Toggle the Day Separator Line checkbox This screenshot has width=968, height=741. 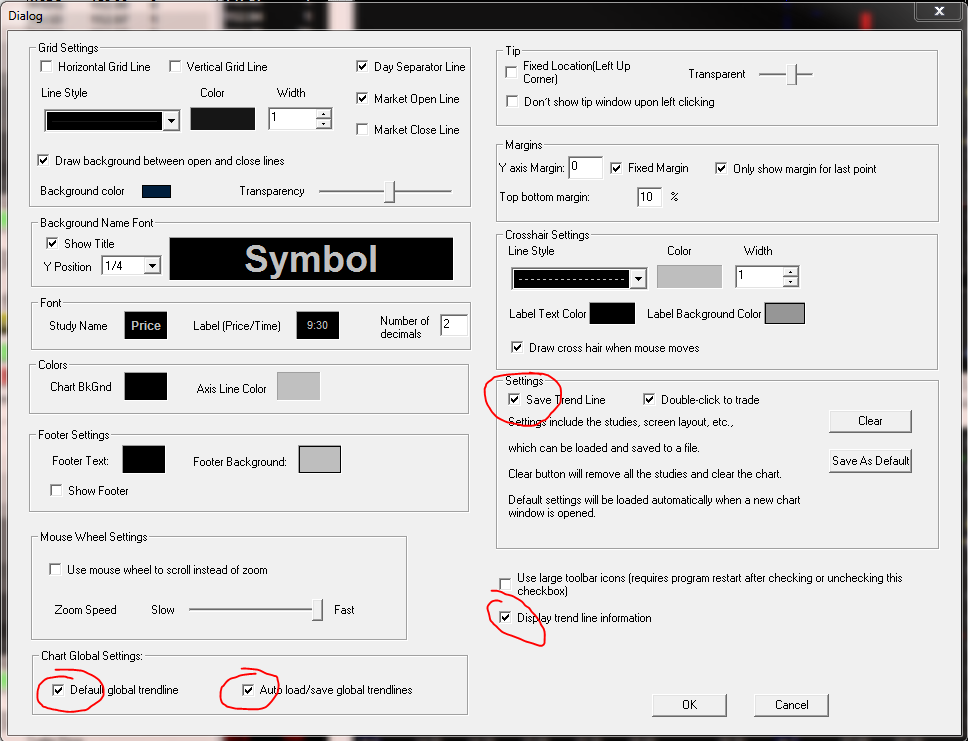362,67
